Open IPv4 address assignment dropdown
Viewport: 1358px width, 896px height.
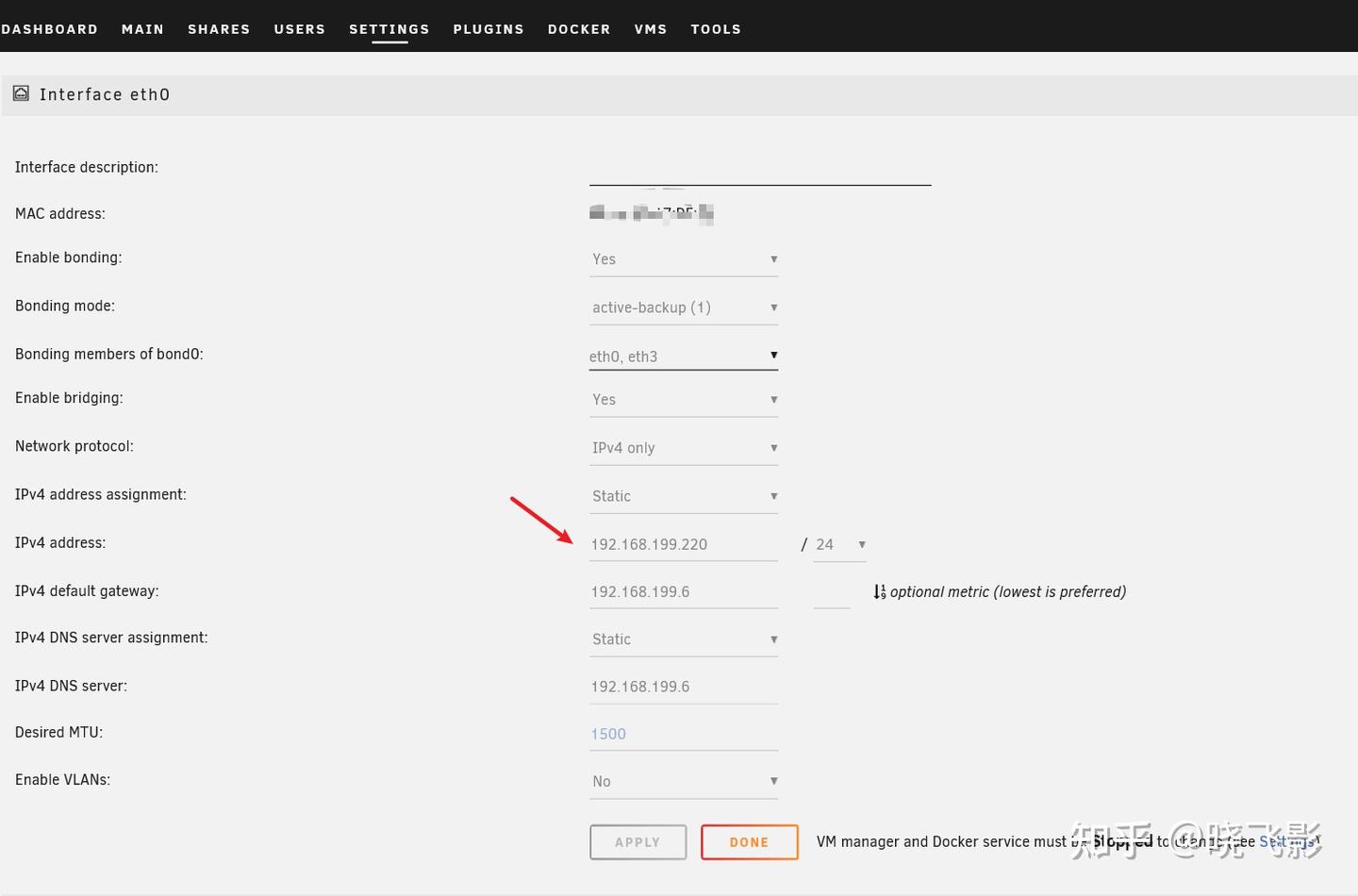tap(684, 496)
